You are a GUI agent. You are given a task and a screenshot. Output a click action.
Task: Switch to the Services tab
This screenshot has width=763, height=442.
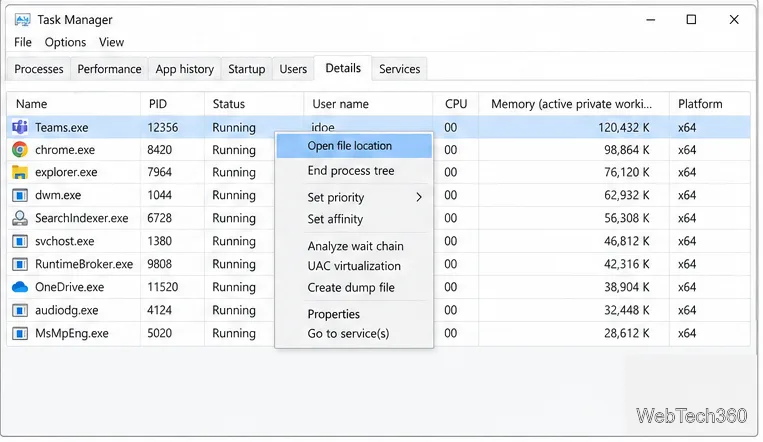tap(400, 69)
